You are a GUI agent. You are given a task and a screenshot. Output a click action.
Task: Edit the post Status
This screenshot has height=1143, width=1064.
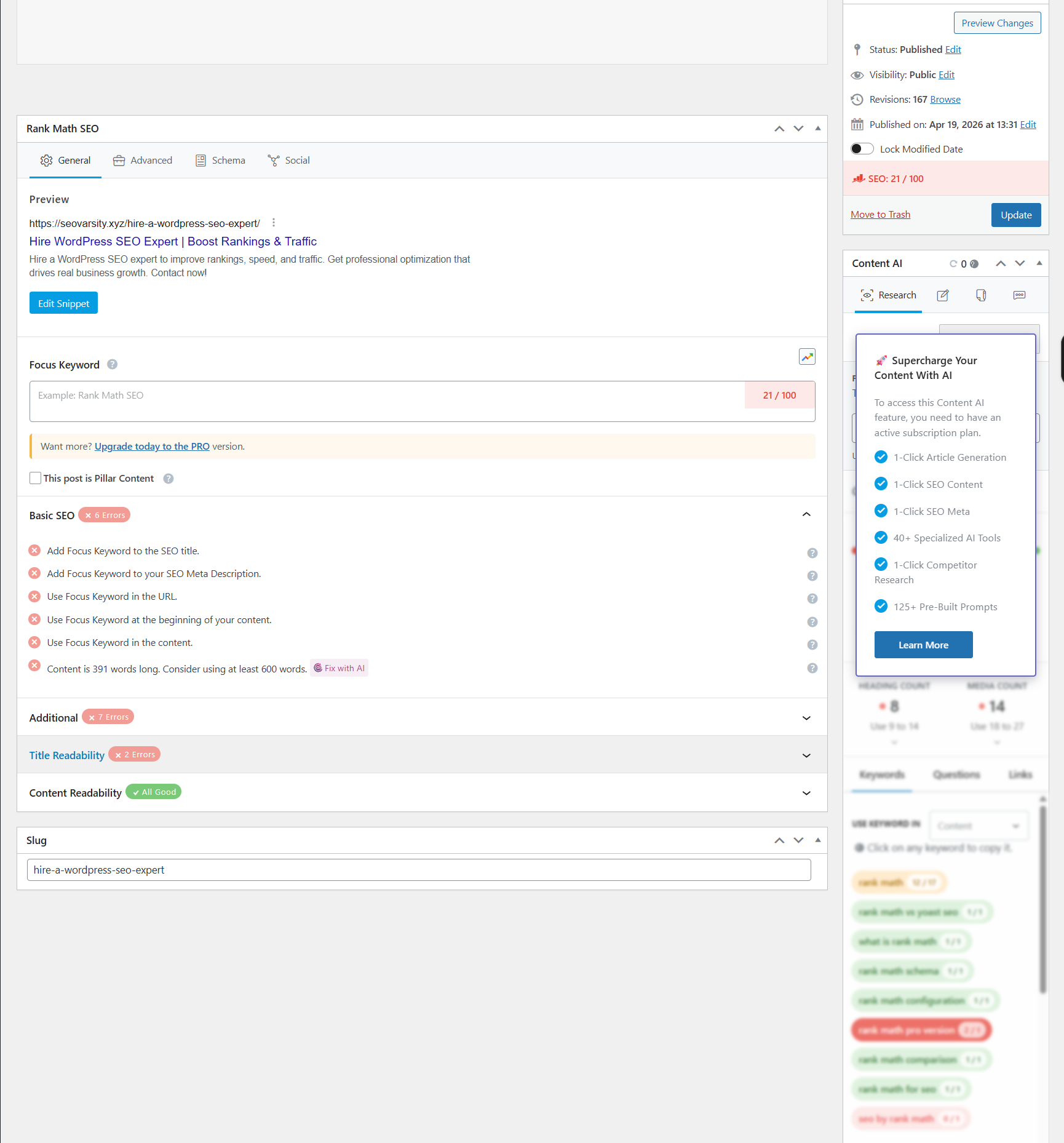click(953, 50)
